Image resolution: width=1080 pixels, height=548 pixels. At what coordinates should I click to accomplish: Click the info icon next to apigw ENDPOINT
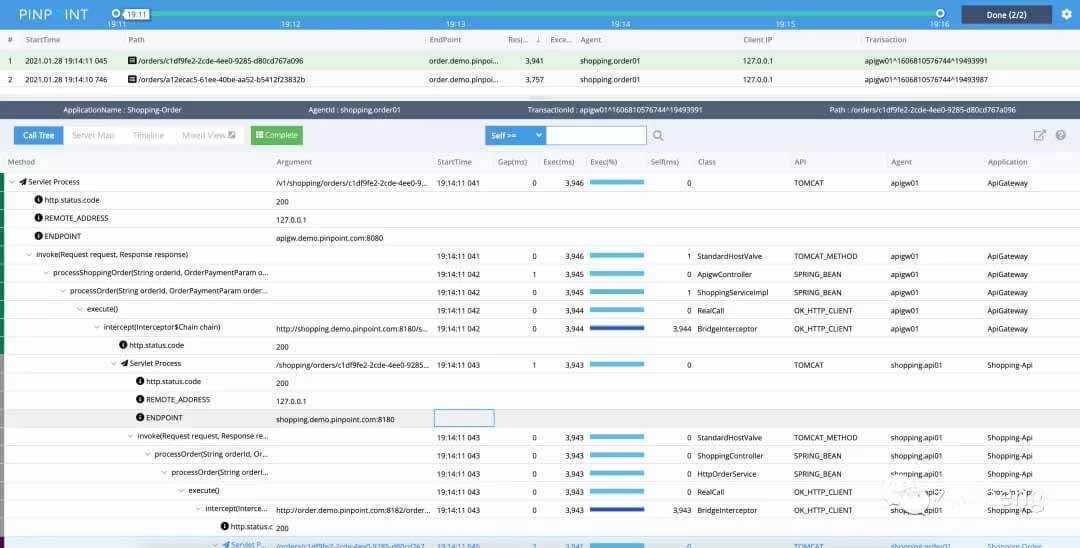tap(39, 237)
